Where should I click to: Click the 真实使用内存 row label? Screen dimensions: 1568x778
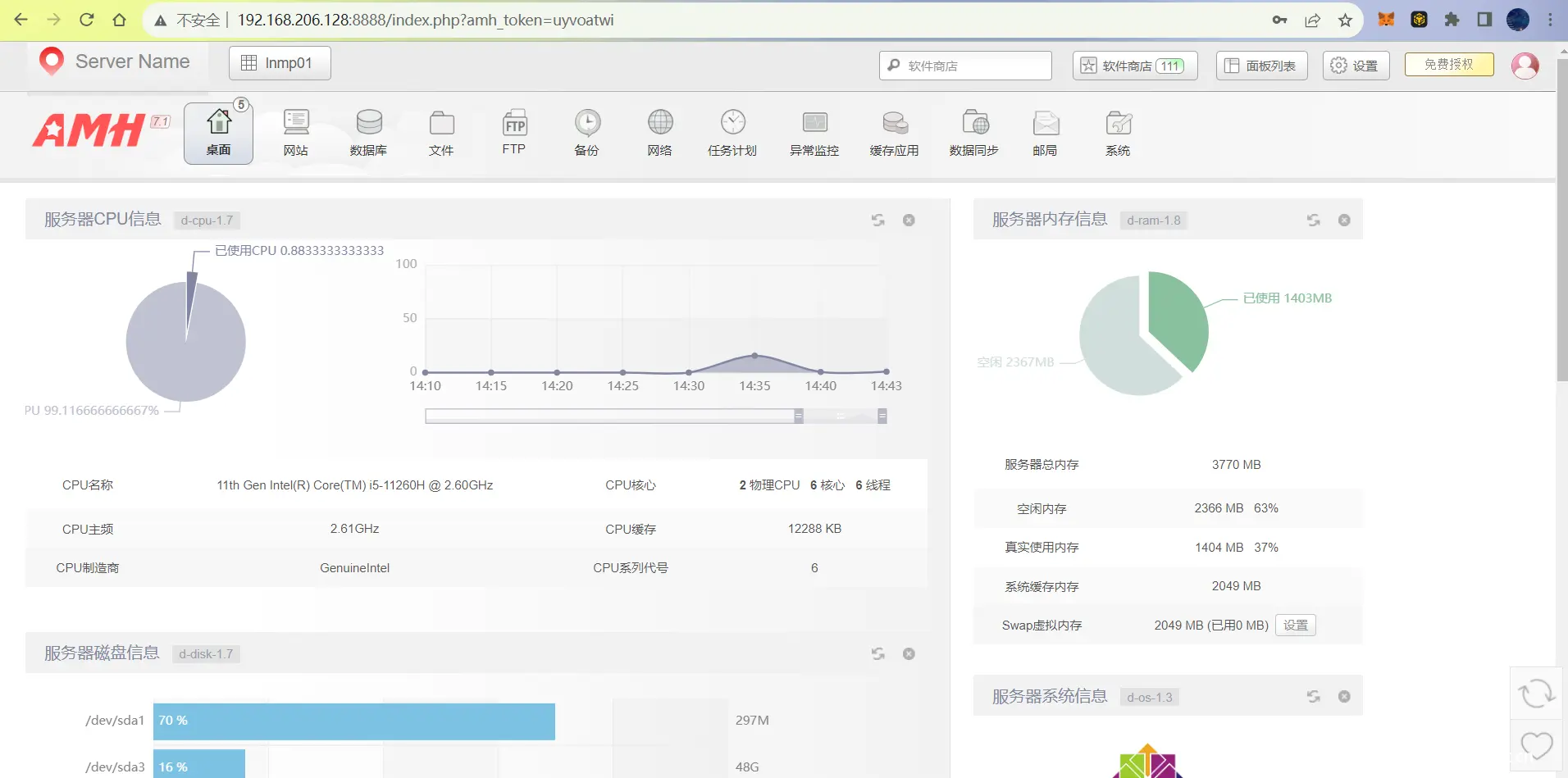(1042, 548)
